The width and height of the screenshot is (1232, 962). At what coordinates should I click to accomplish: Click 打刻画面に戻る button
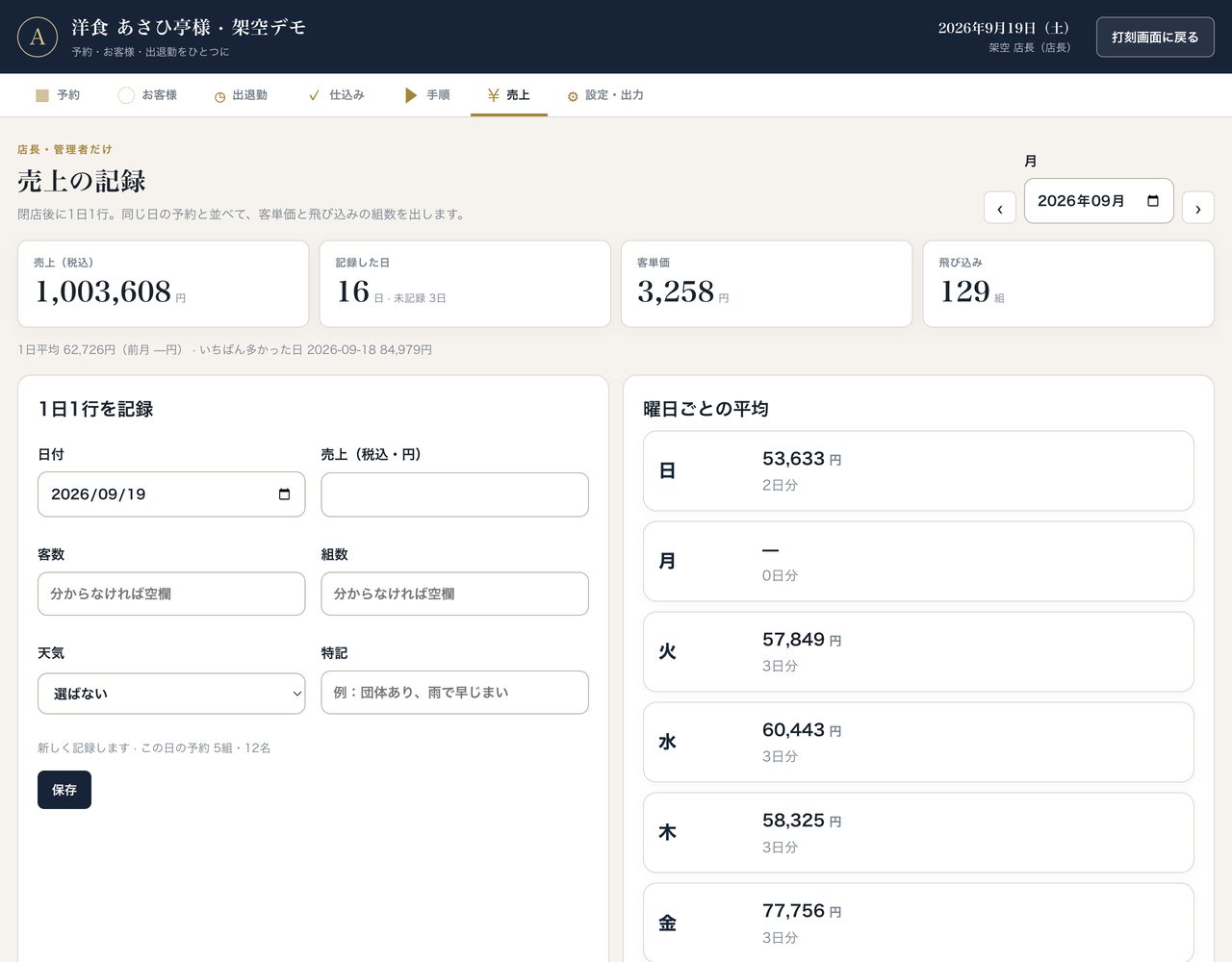click(x=1155, y=38)
